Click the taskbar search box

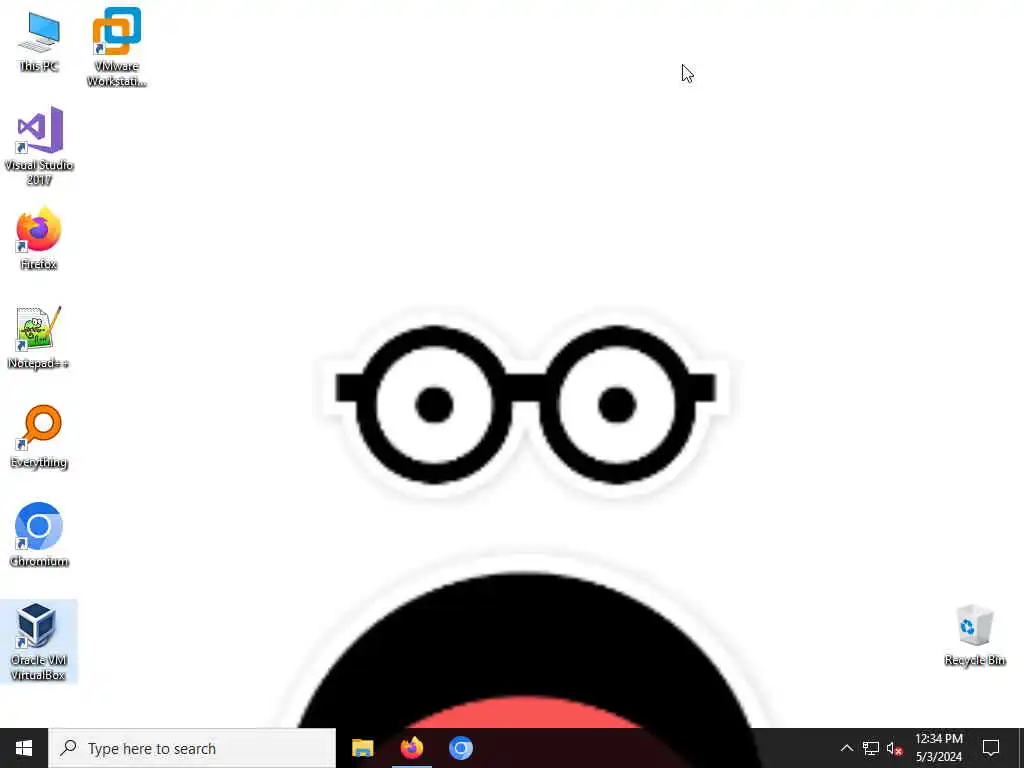(193, 748)
